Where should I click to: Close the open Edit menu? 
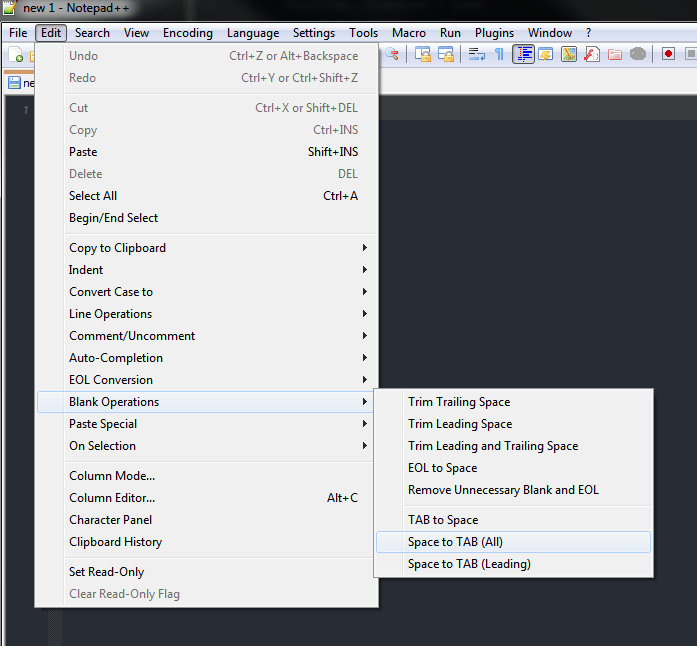[51, 33]
